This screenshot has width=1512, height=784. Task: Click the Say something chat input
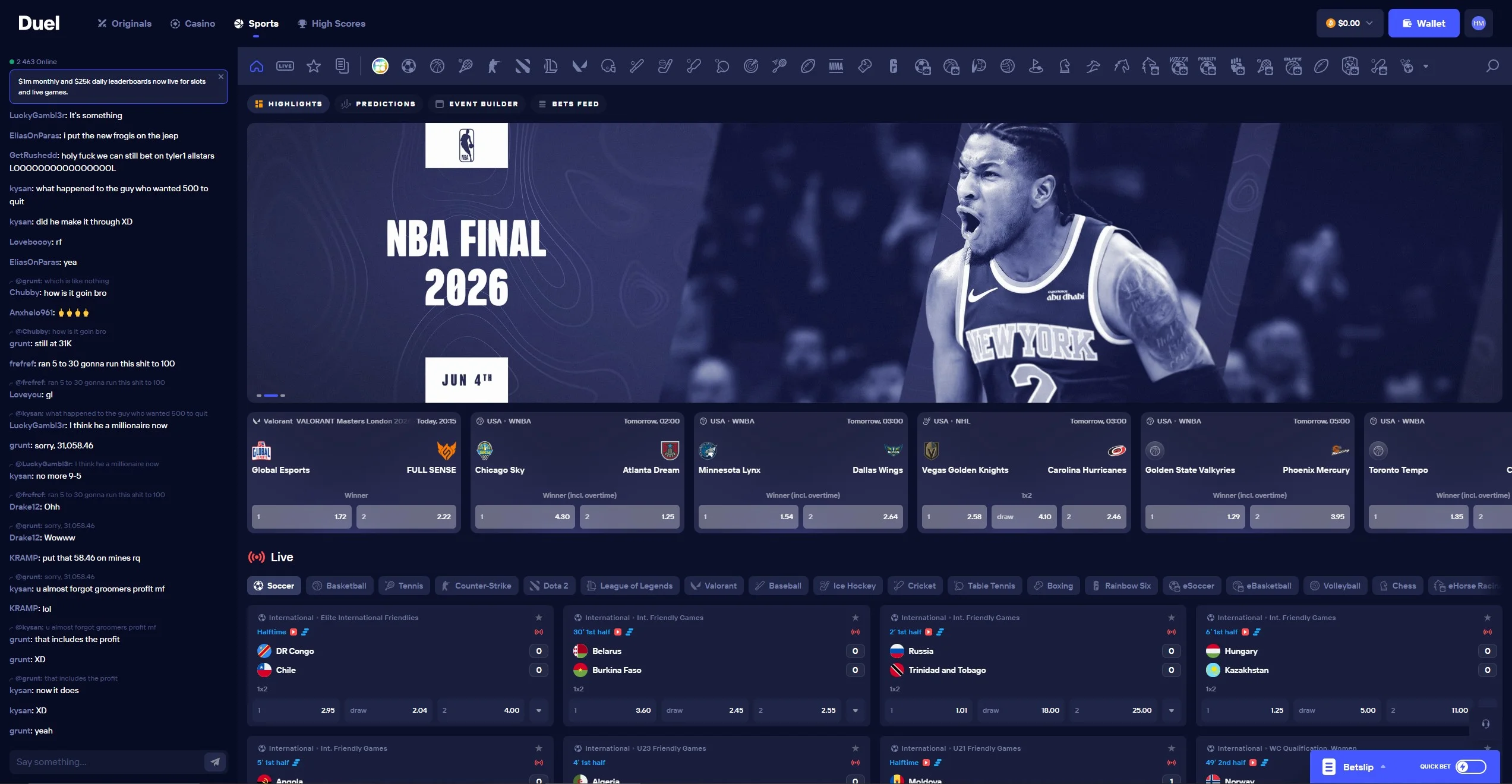tap(106, 761)
